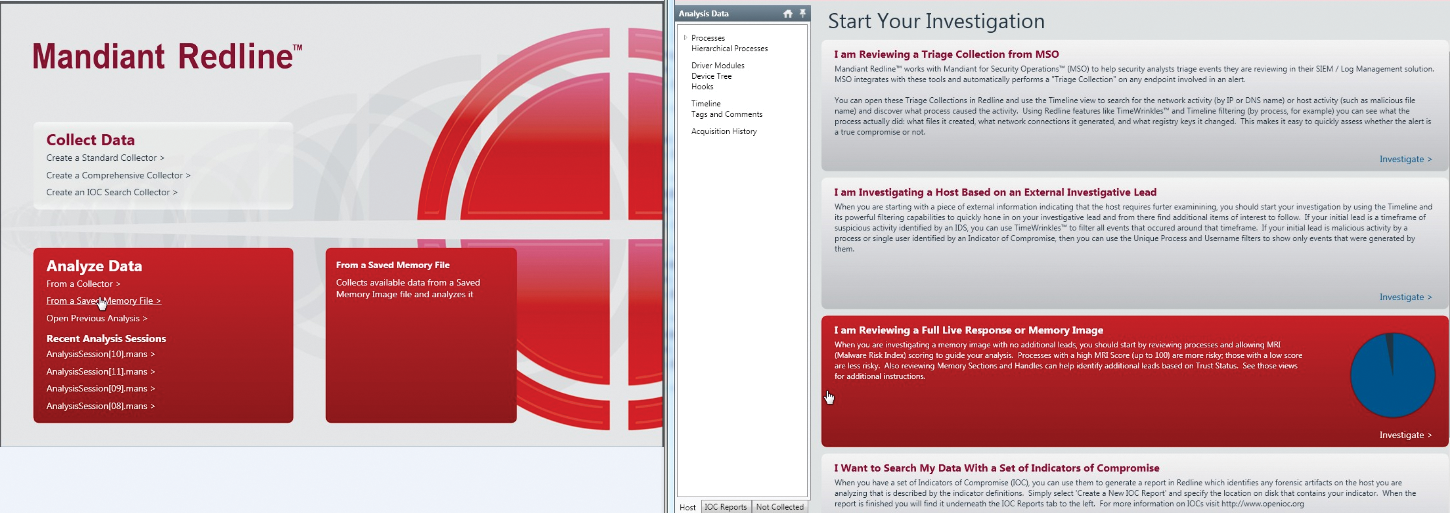
Task: Click the Collect Data heading
Action: click(90, 140)
